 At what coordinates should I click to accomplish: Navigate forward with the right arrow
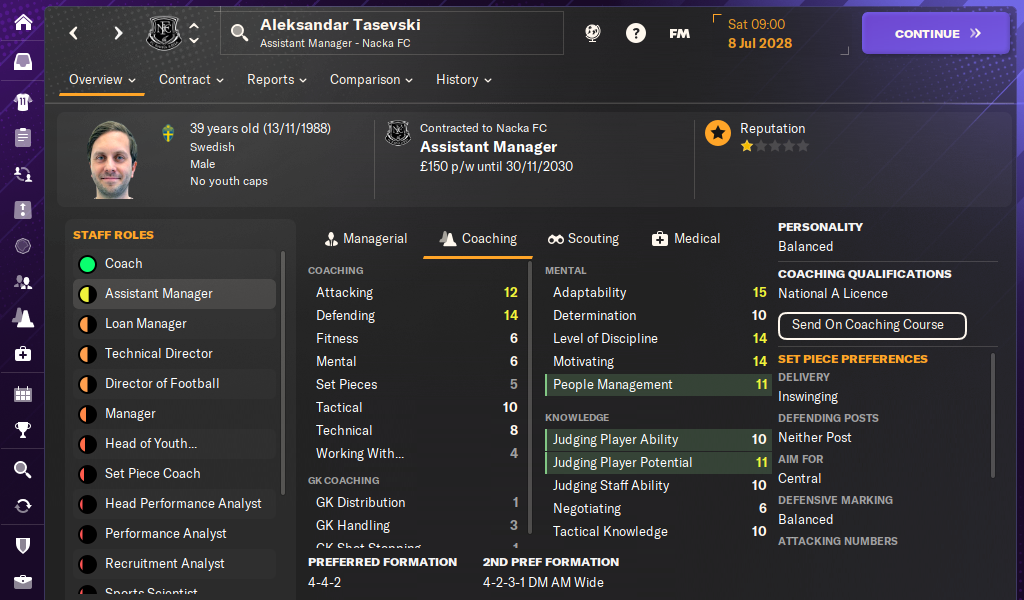[118, 33]
